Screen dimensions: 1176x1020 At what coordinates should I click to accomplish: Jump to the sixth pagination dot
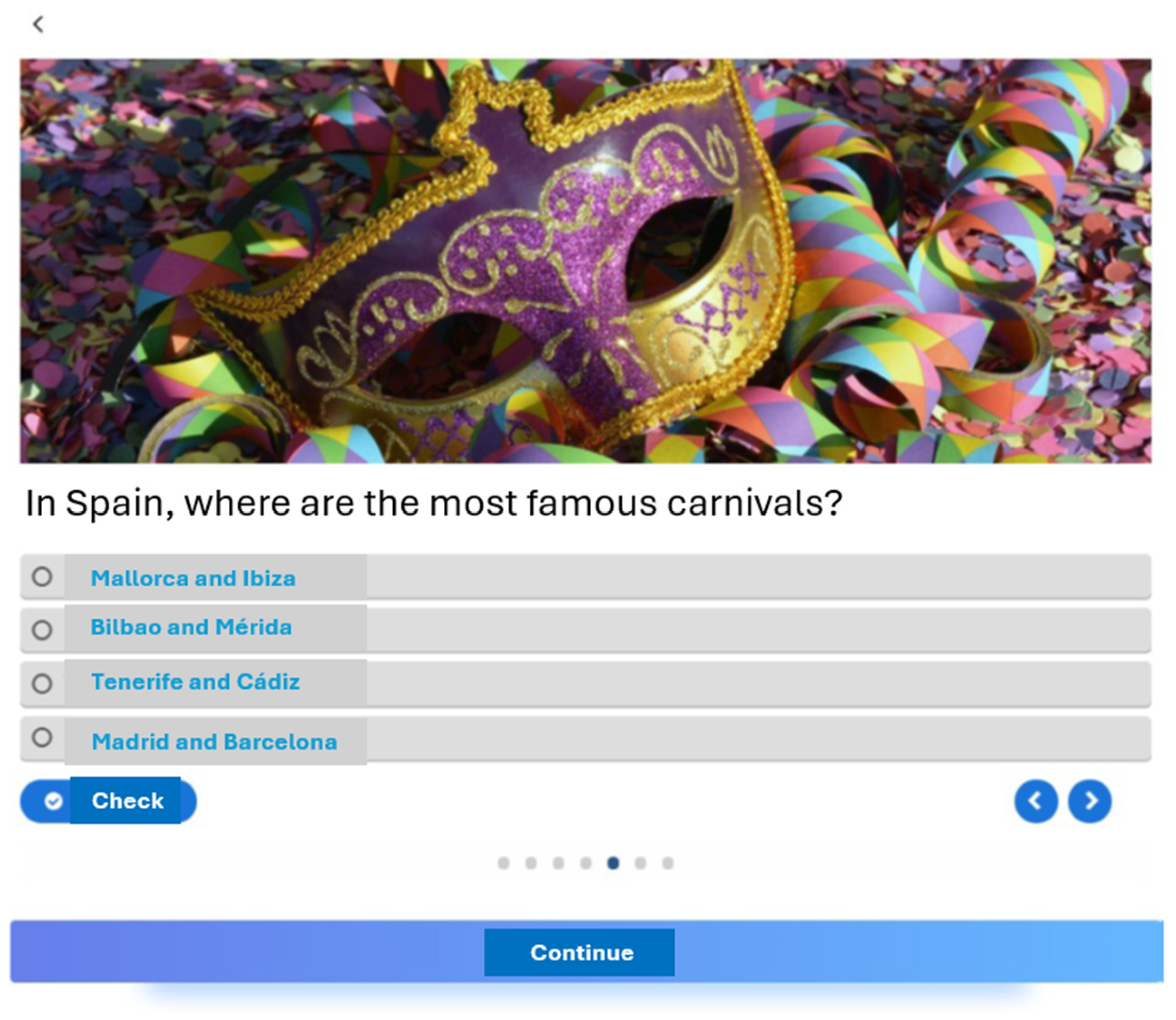[641, 863]
